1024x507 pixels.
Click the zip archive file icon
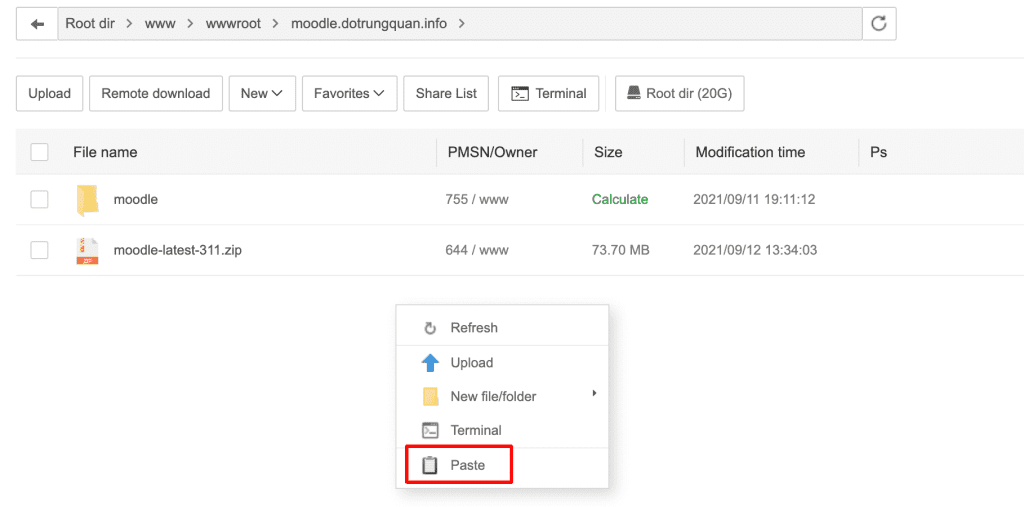click(x=88, y=250)
